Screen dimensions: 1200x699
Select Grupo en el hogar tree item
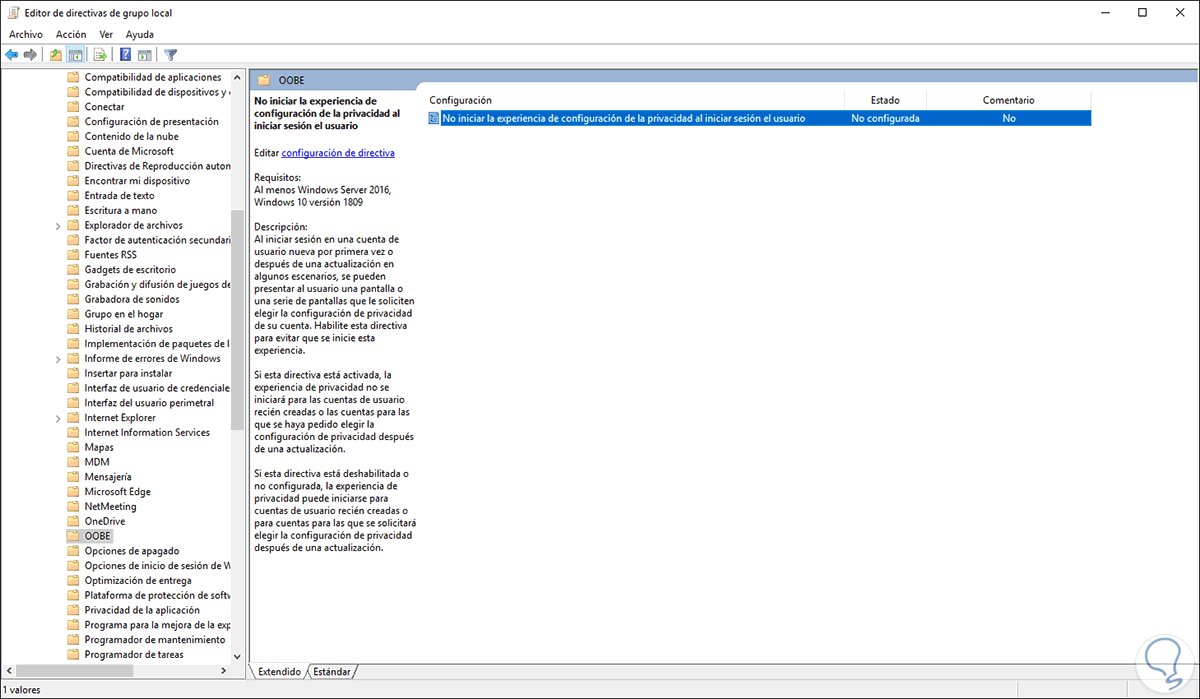[x=123, y=314]
